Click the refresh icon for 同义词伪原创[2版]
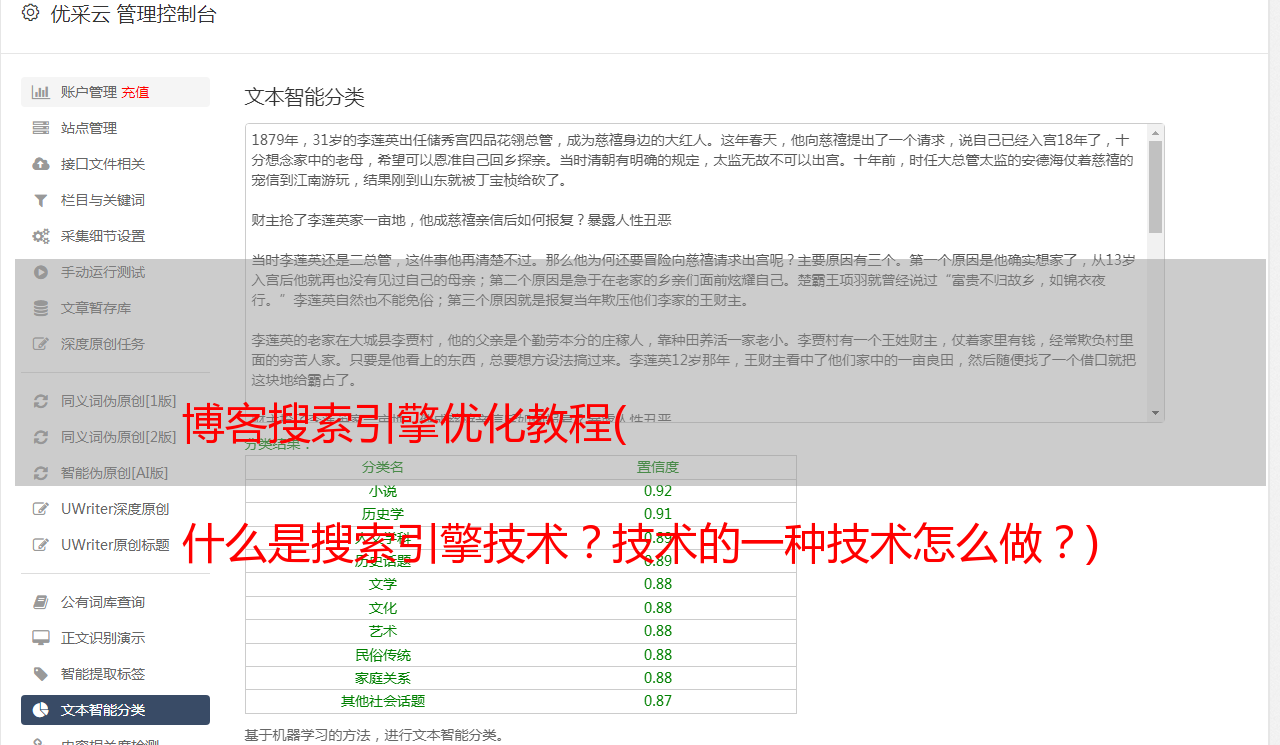This screenshot has width=1280, height=745. point(41,437)
